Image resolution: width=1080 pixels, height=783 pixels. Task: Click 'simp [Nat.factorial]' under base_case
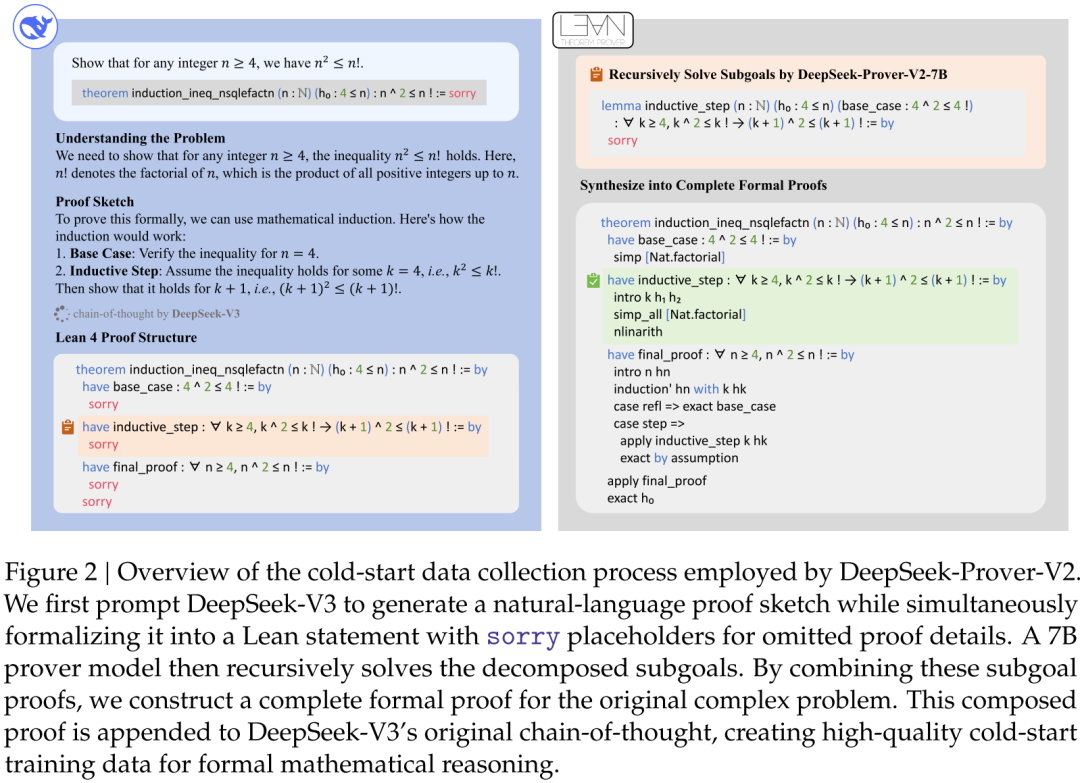669,258
